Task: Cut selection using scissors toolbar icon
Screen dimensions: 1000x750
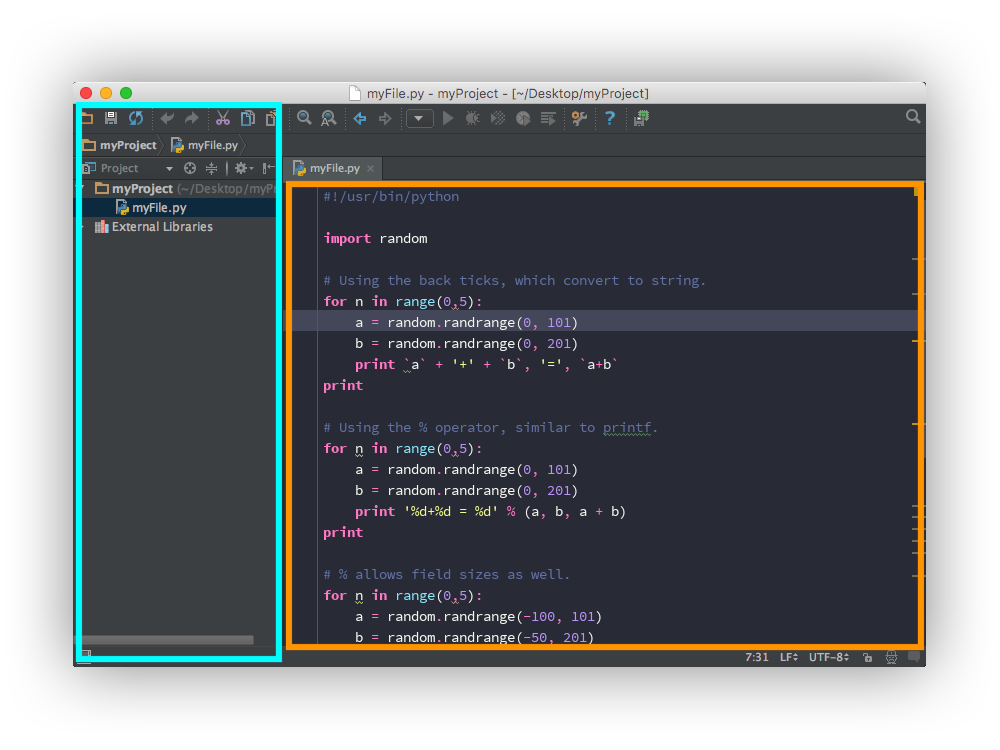Action: click(x=223, y=118)
